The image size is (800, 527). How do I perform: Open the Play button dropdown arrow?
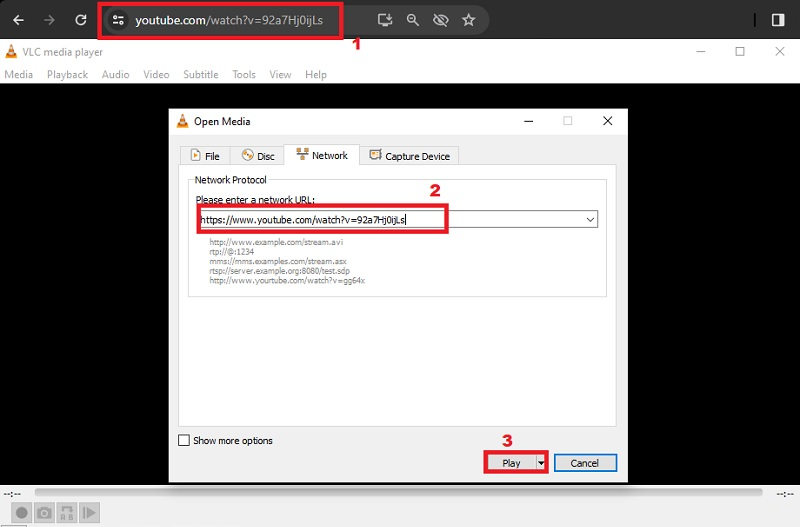(541, 463)
